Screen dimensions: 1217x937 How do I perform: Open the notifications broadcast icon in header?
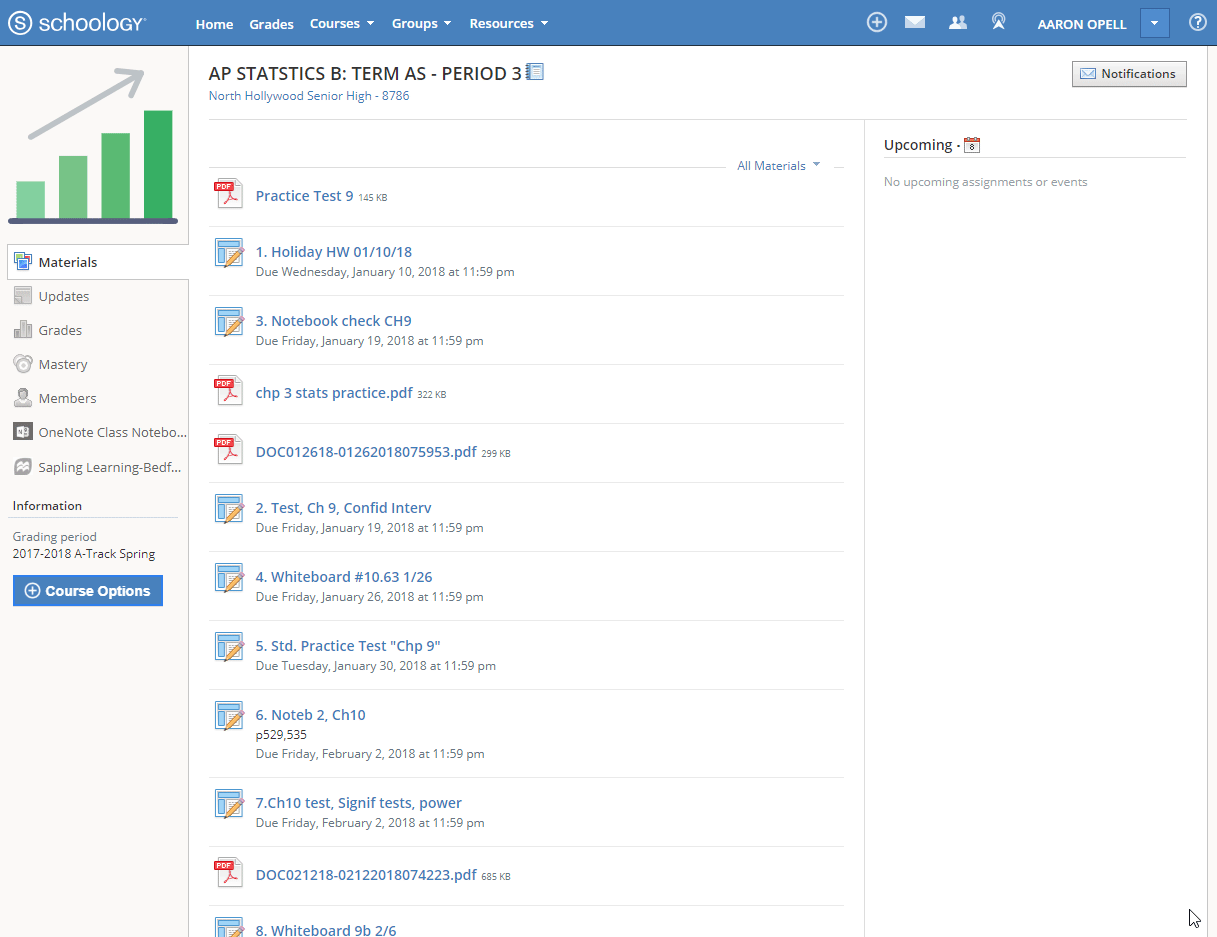[x=998, y=22]
